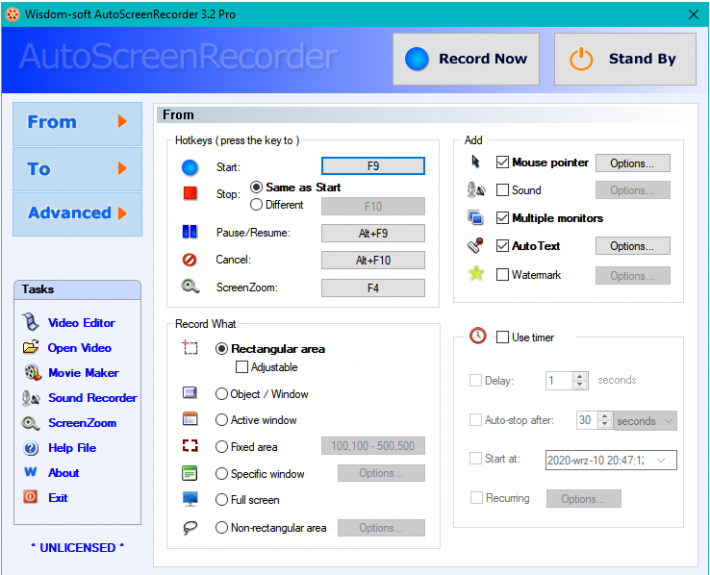Toggle the AutoText checkbox
Image resolution: width=710 pixels, height=575 pixels.
point(502,246)
